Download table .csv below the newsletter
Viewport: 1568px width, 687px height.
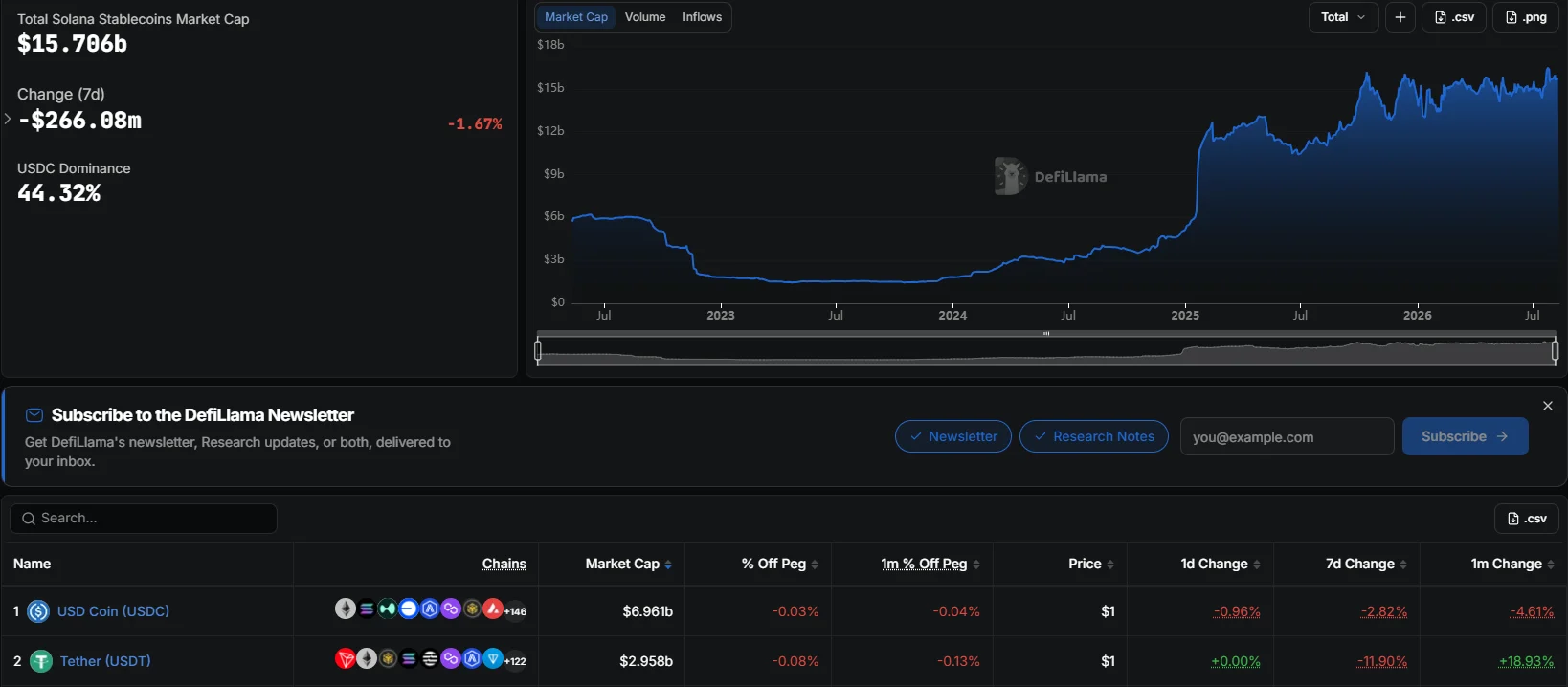pyautogui.click(x=1527, y=519)
